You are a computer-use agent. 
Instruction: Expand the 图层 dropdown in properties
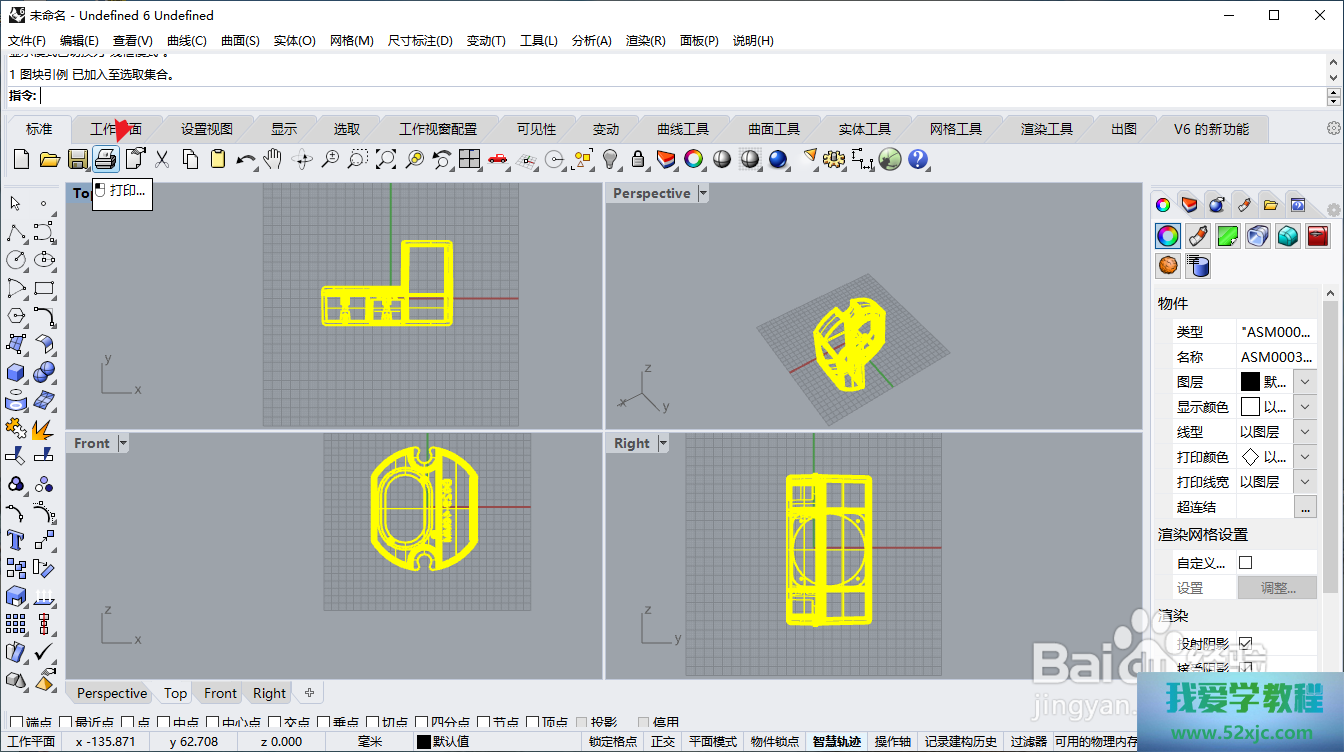pyautogui.click(x=1305, y=382)
